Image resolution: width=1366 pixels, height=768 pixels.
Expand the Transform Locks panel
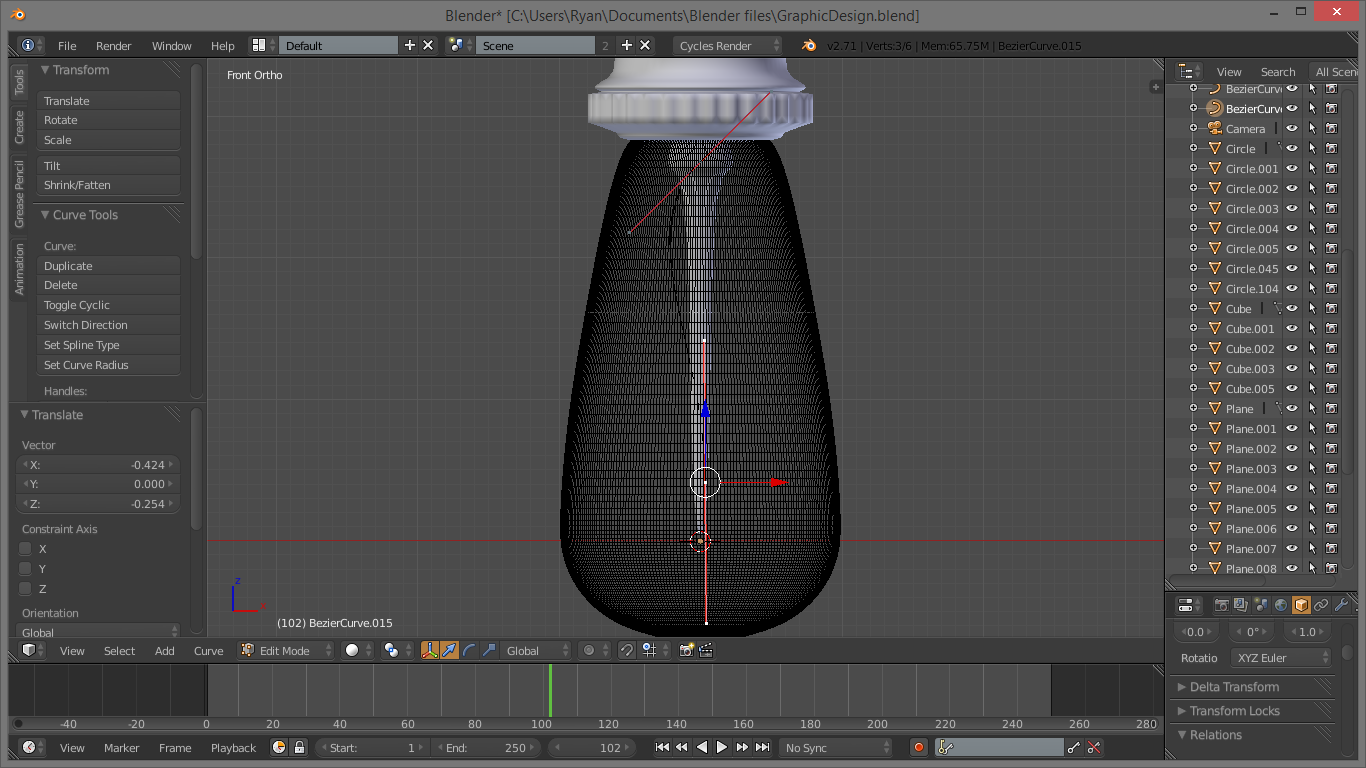1234,711
